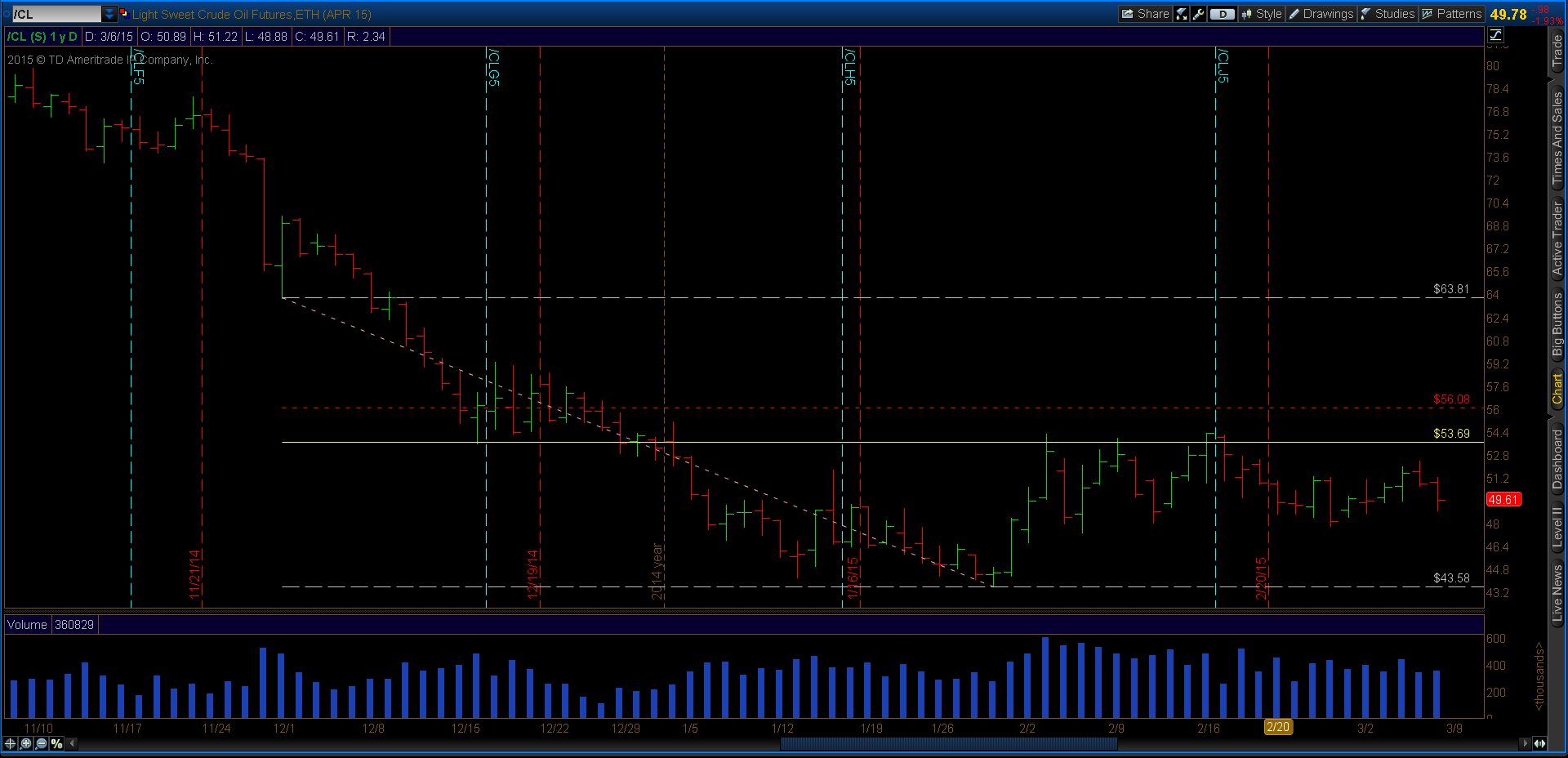
Task: Open chart settings wrench icon
Action: click(1199, 14)
